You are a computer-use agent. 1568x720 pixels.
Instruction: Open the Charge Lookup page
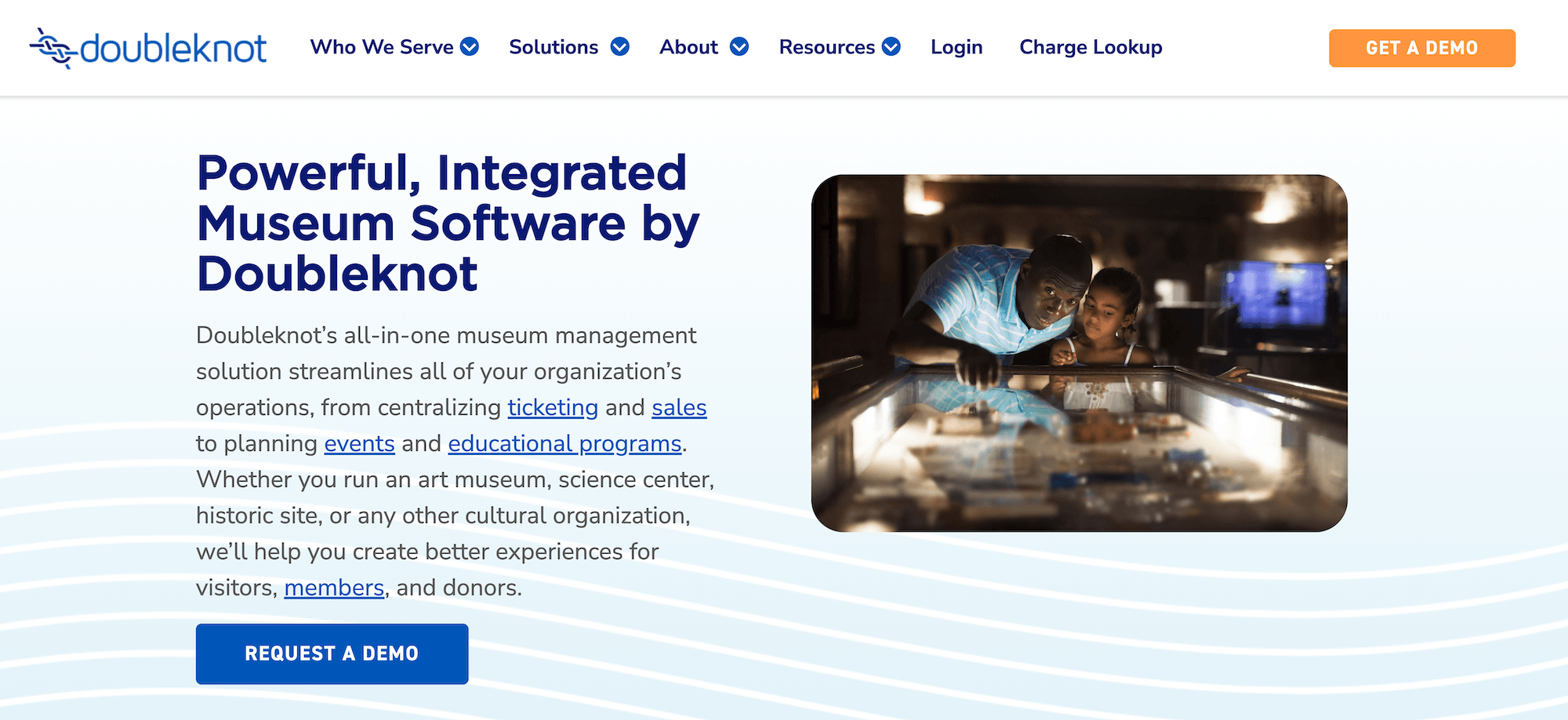(x=1091, y=47)
